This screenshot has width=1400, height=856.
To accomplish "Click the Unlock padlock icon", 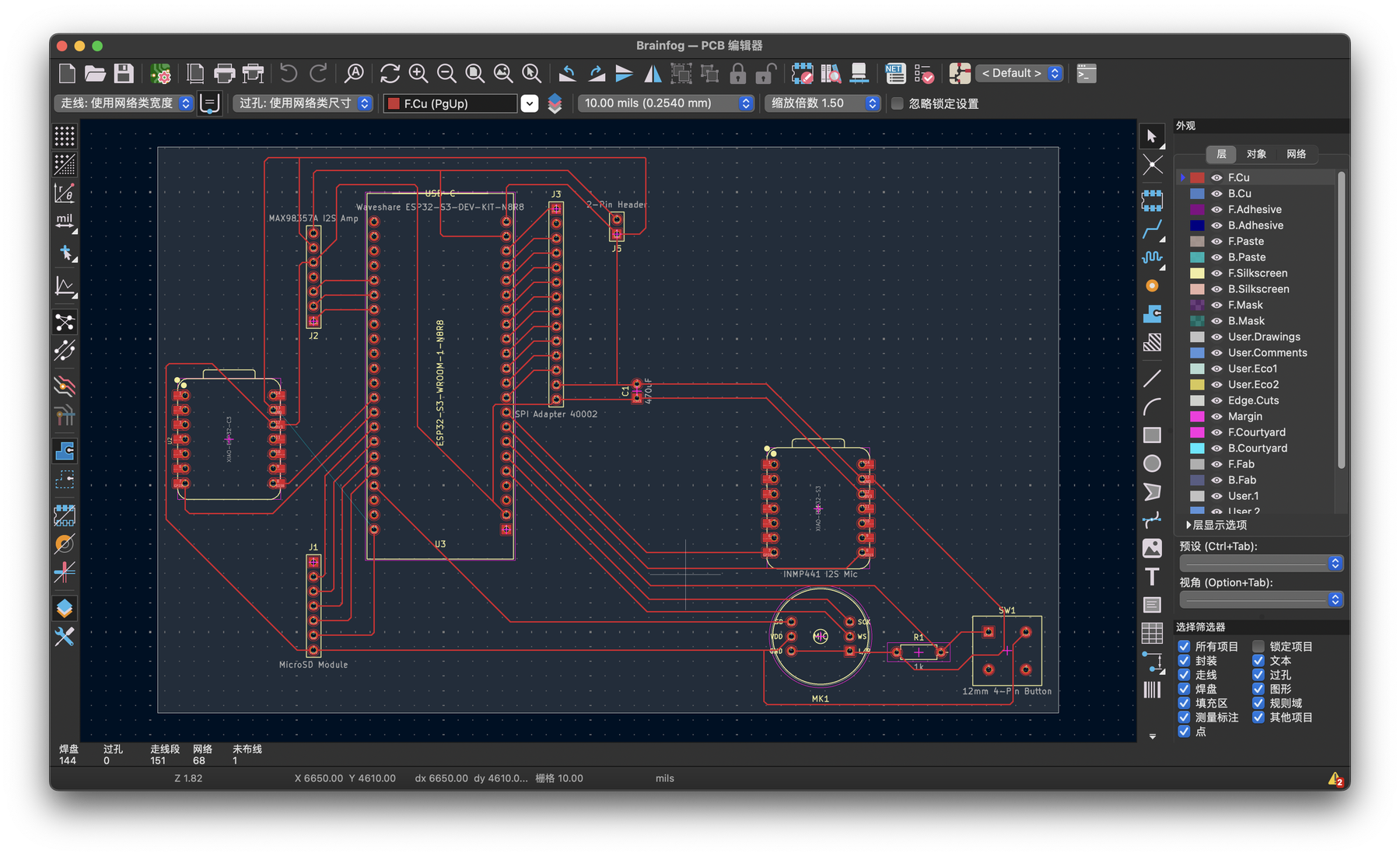I will point(766,74).
